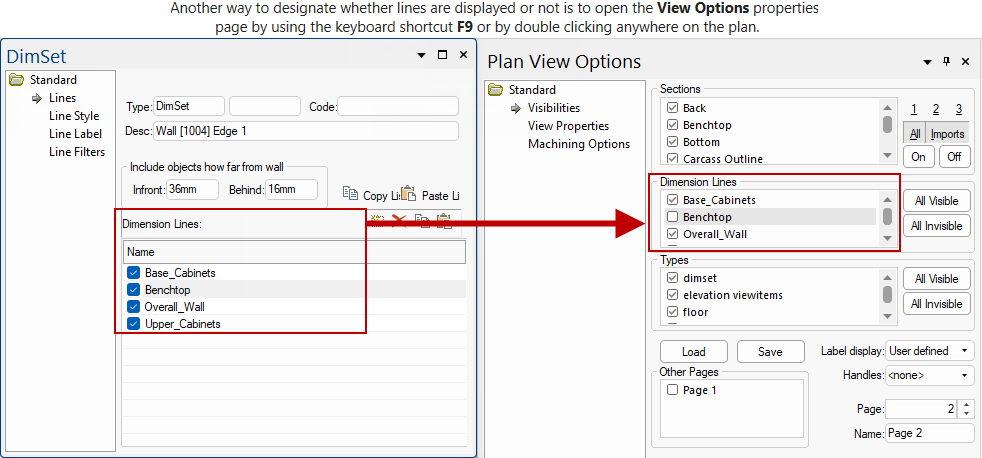Click the Load button
The image size is (982, 458).
(x=694, y=351)
